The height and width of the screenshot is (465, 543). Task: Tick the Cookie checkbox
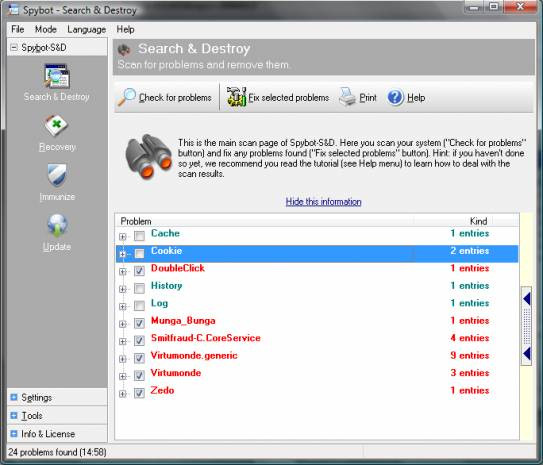[140, 253]
